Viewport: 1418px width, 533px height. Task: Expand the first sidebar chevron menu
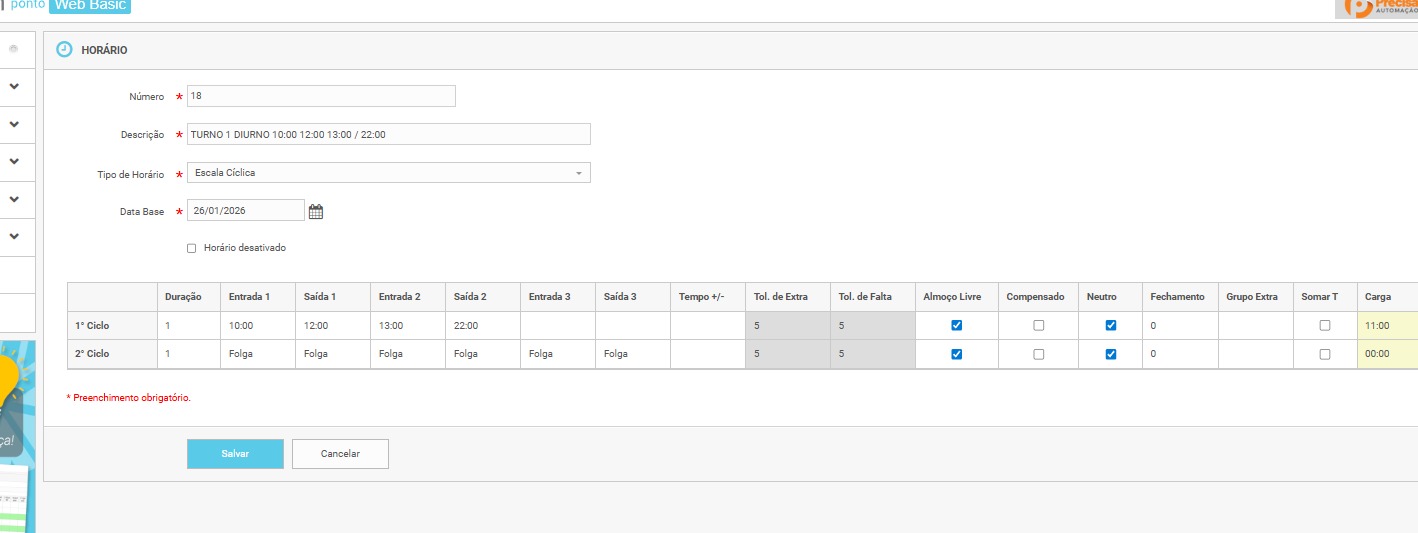point(14,87)
